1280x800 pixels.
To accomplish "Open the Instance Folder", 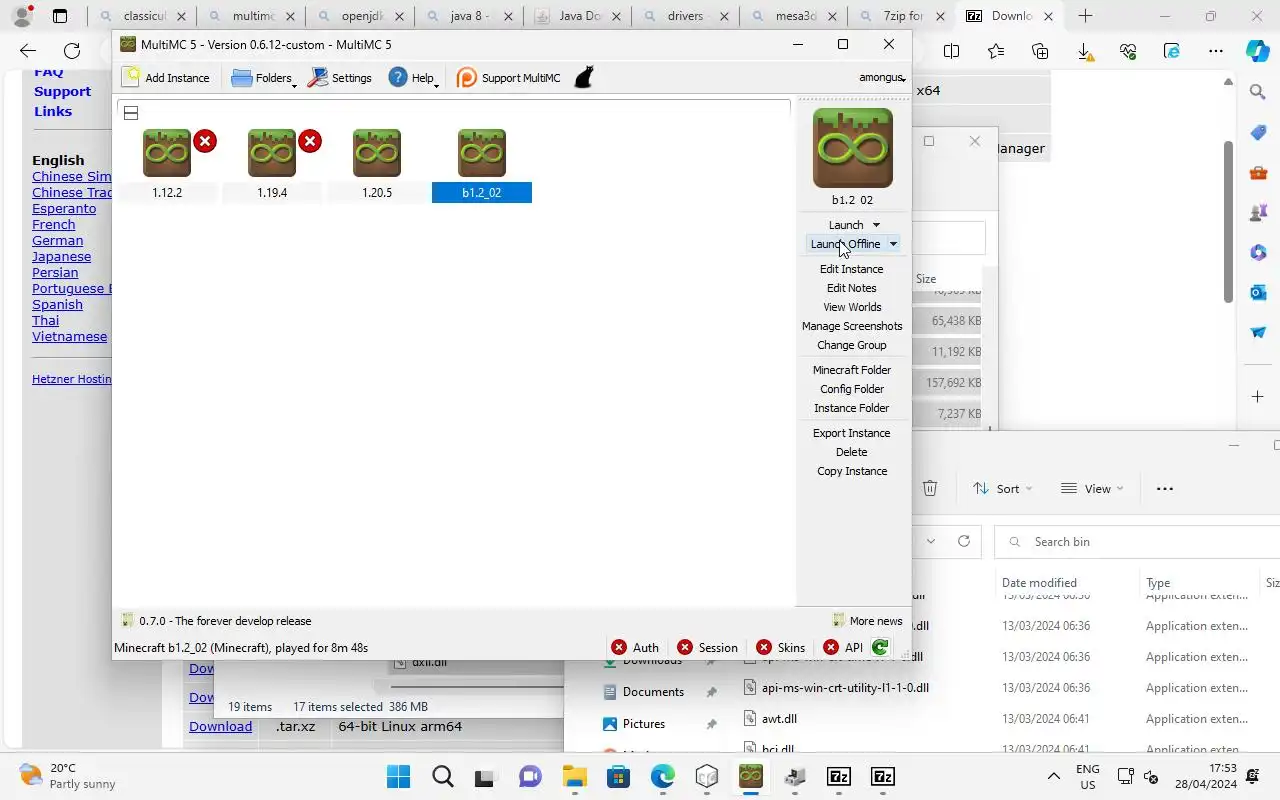I will [x=852, y=408].
